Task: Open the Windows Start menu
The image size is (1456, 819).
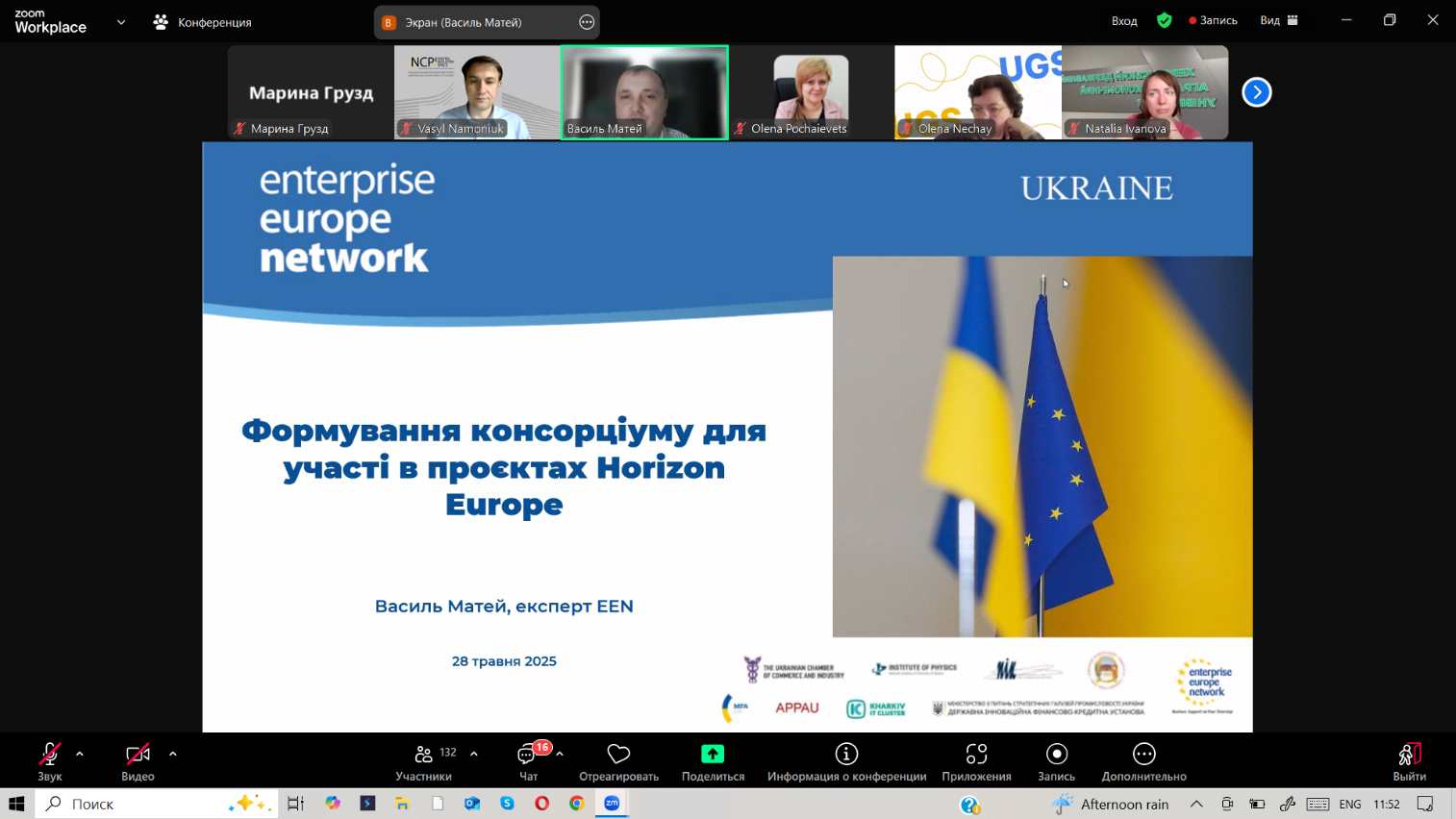Action: pos(16,804)
